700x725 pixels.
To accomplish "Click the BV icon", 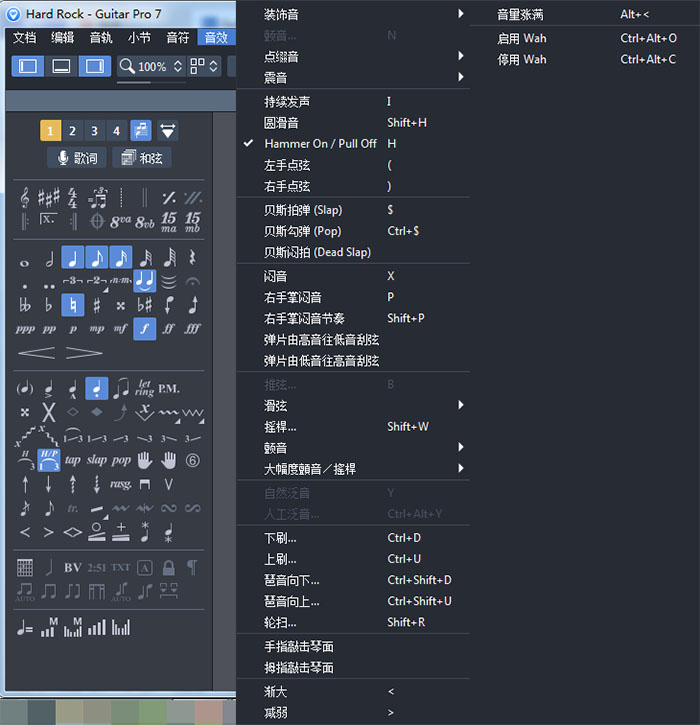I will pos(73,568).
